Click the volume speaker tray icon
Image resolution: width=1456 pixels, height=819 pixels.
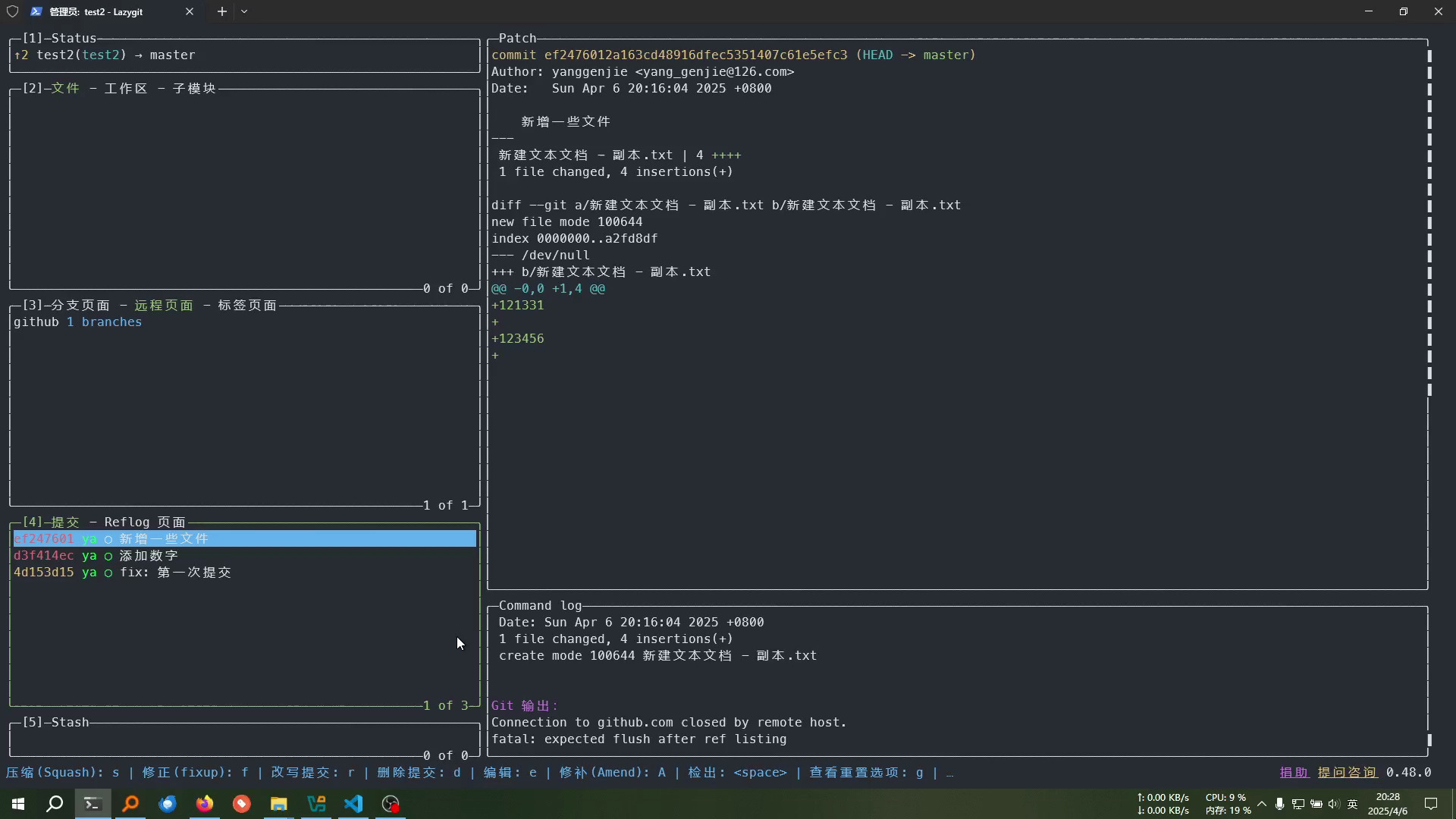tap(1334, 804)
